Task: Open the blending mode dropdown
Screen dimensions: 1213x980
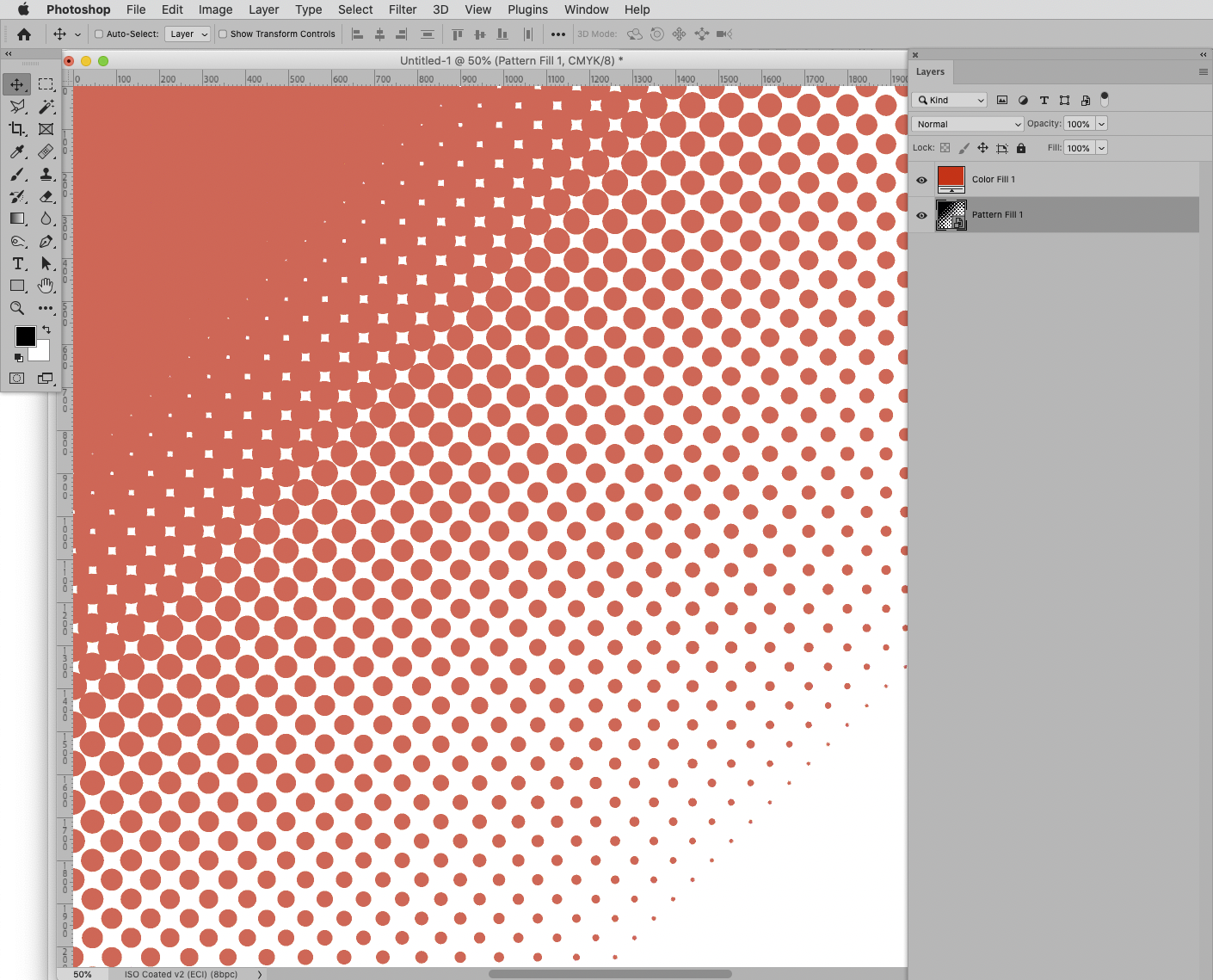Action: point(966,123)
